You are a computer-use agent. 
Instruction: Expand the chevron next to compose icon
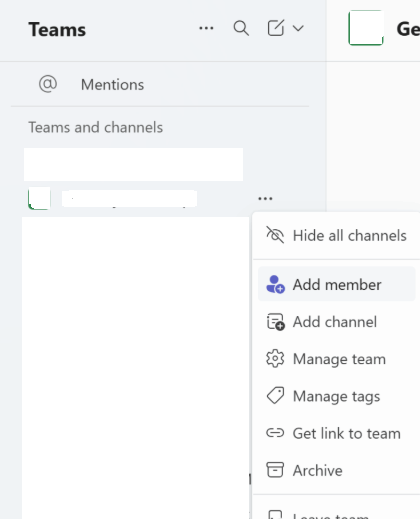(298, 28)
